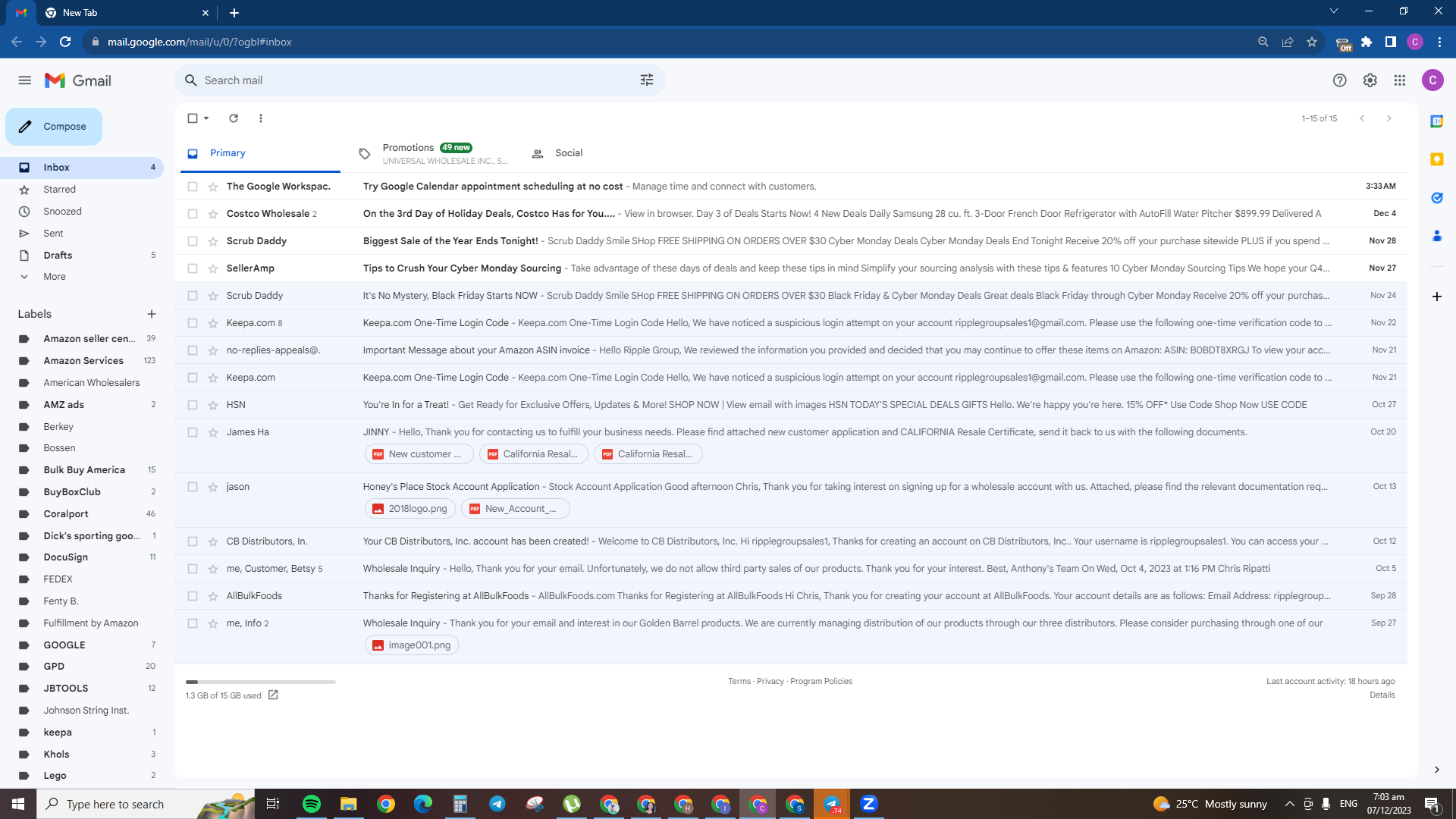
Task: Open File Explorer from taskbar
Action: click(x=349, y=804)
